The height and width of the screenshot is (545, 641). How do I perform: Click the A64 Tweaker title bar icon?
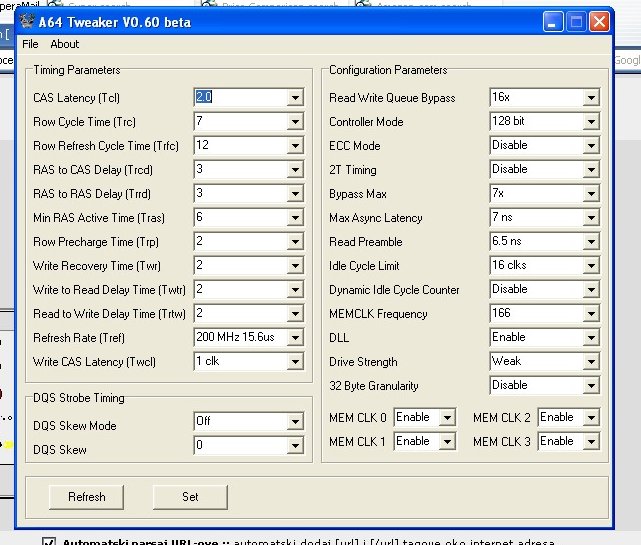[x=27, y=21]
